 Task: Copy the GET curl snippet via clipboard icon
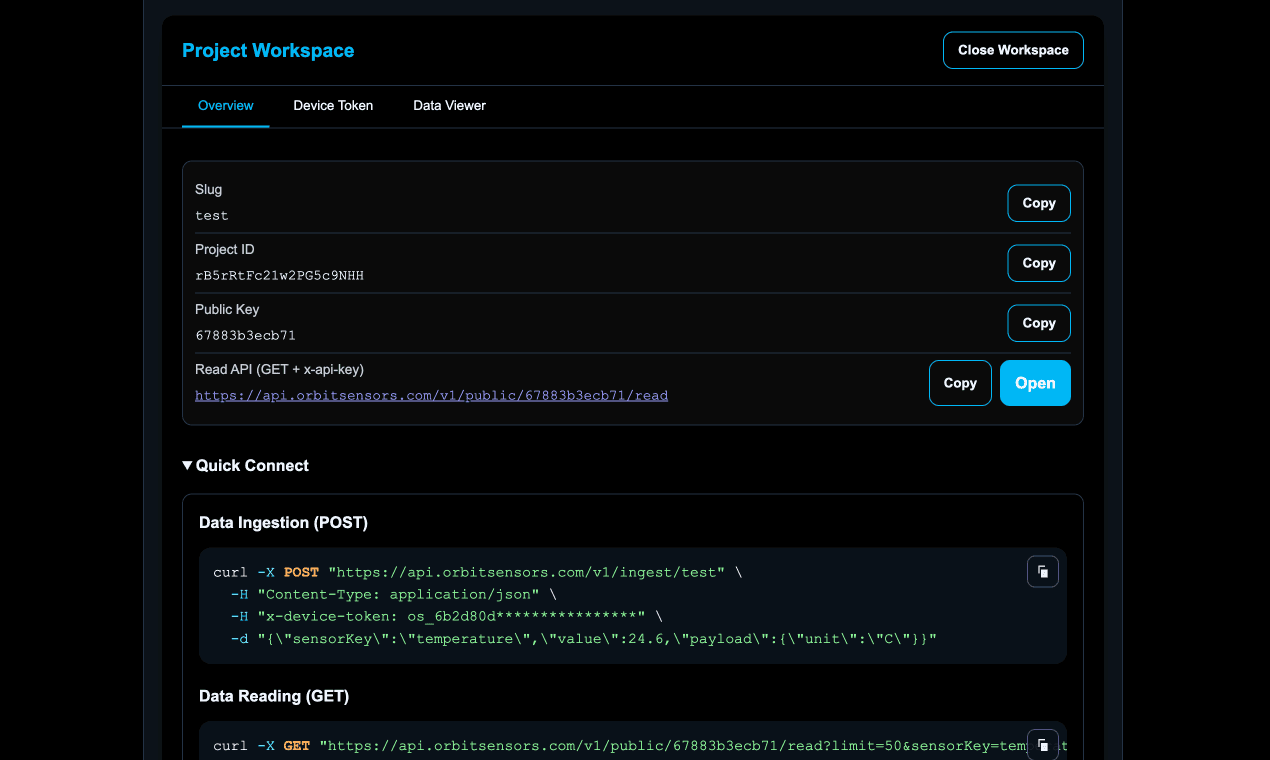1043,744
